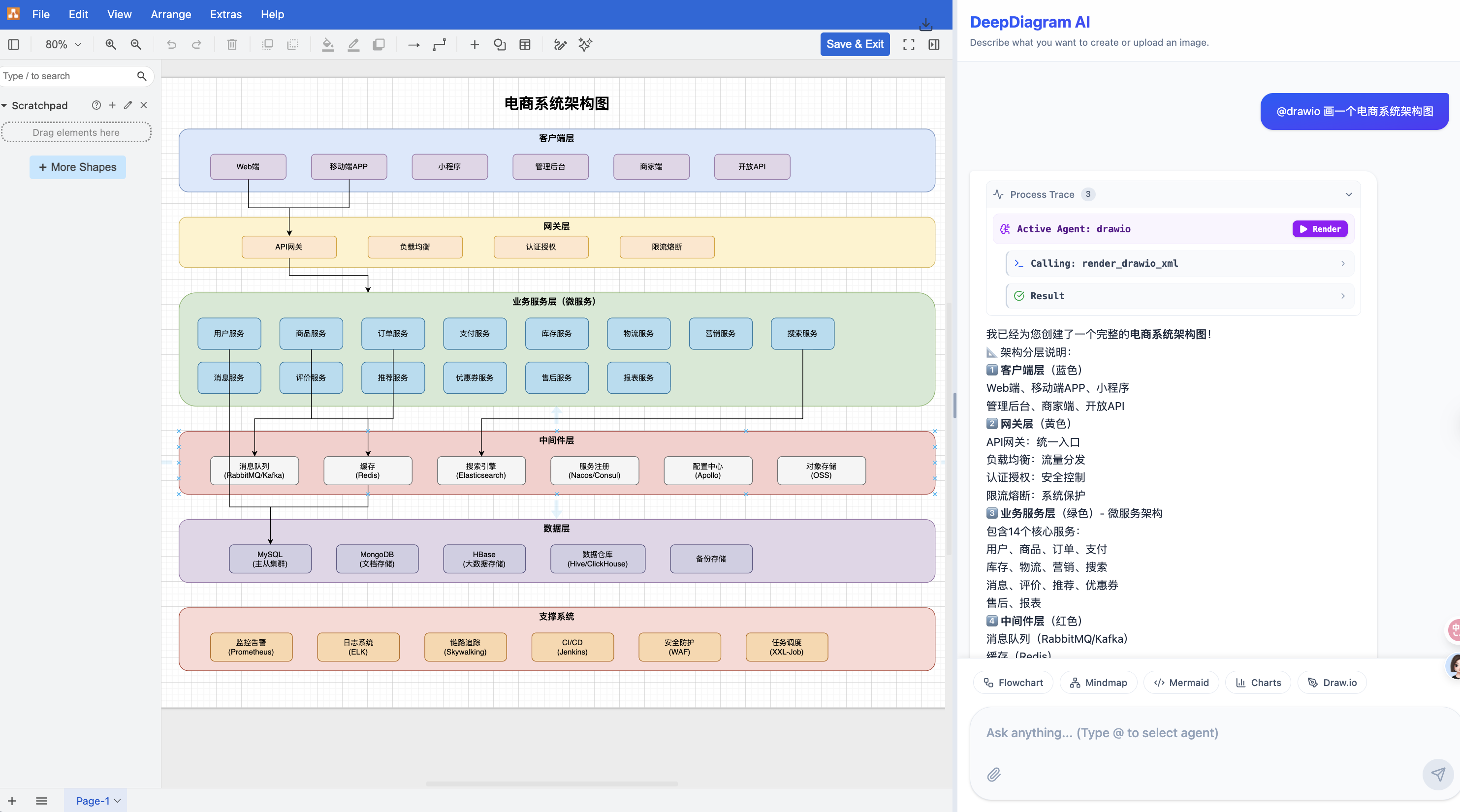Select the Draw.io agent tab
Viewport: 1460px width, 812px height.
click(1332, 682)
